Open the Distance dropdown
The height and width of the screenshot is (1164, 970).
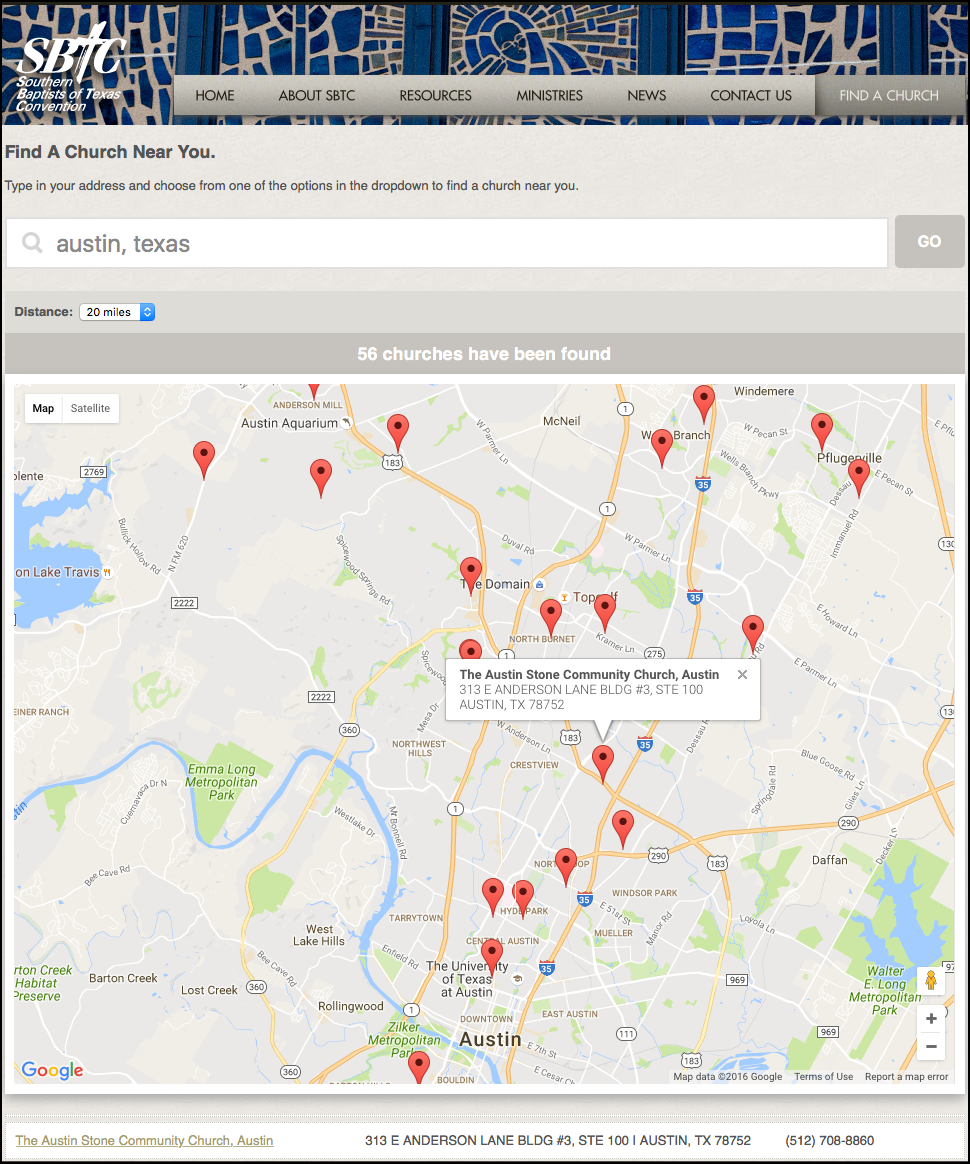click(x=117, y=312)
